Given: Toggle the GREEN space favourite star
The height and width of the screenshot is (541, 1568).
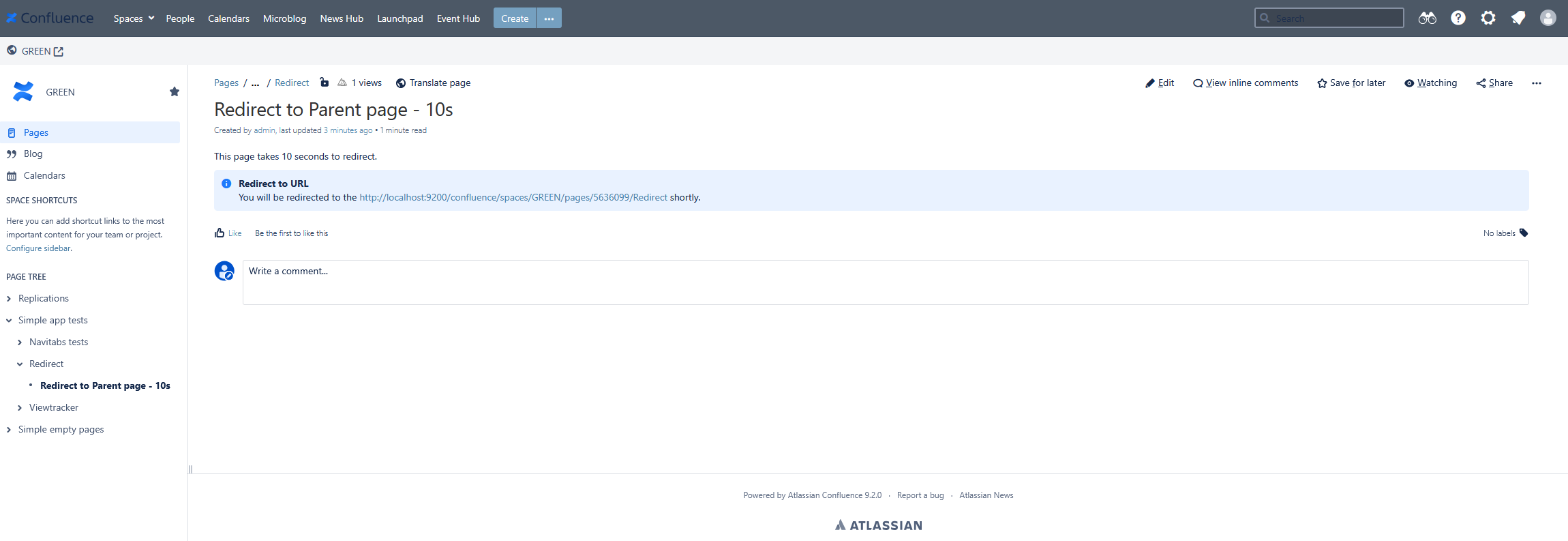Looking at the screenshot, I should 175,92.
